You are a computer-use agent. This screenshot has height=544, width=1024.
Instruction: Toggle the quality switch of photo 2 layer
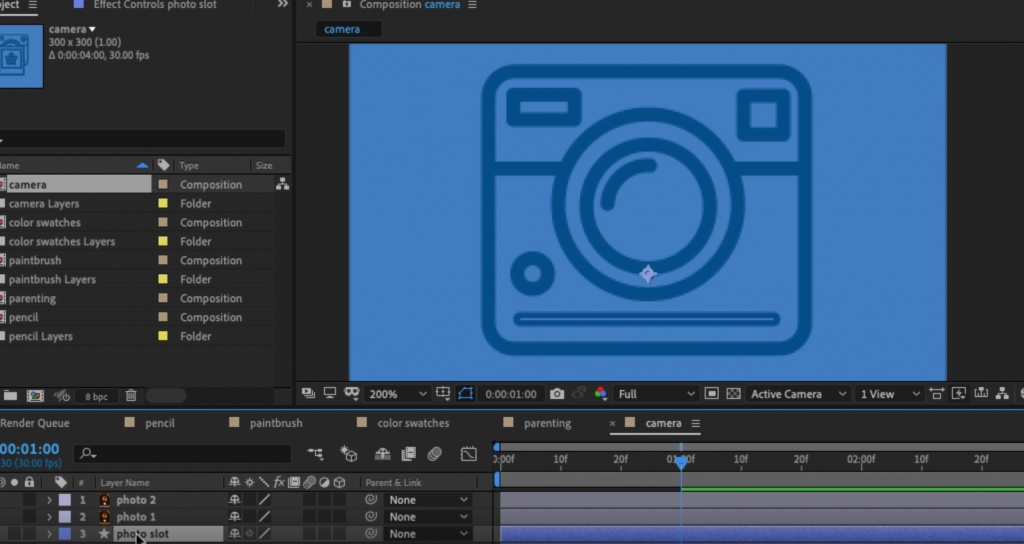pyautogui.click(x=264, y=500)
